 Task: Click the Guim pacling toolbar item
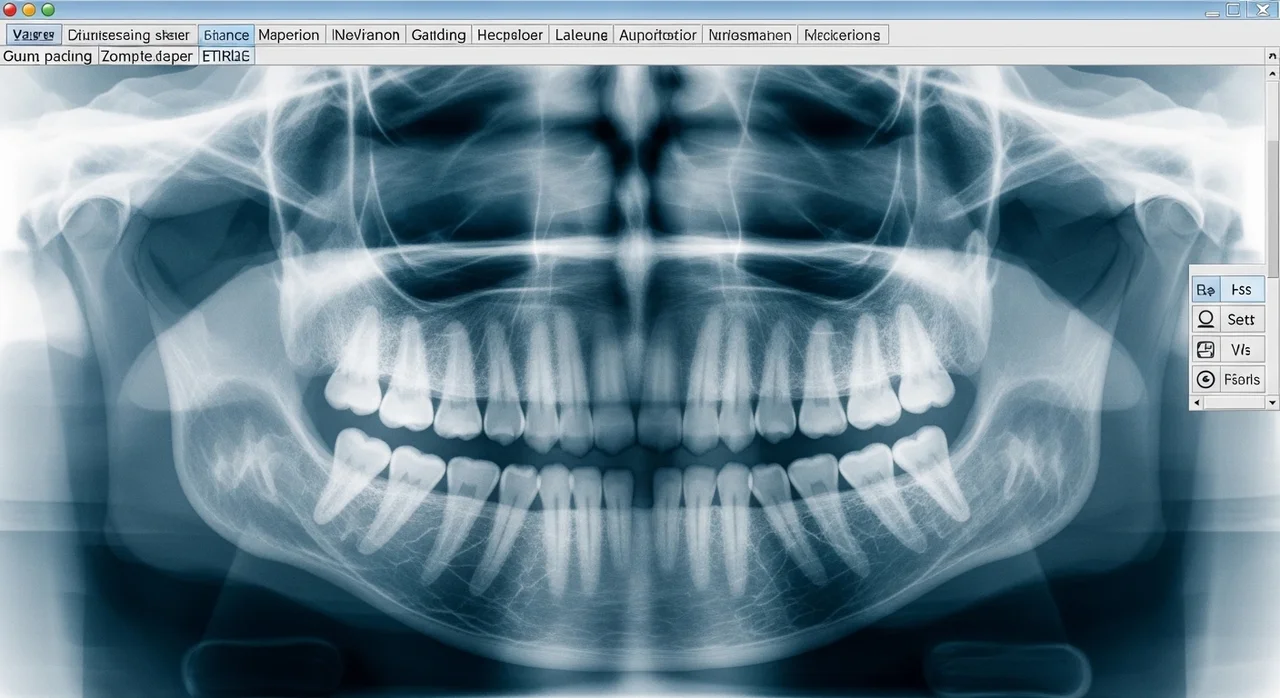[x=47, y=57]
